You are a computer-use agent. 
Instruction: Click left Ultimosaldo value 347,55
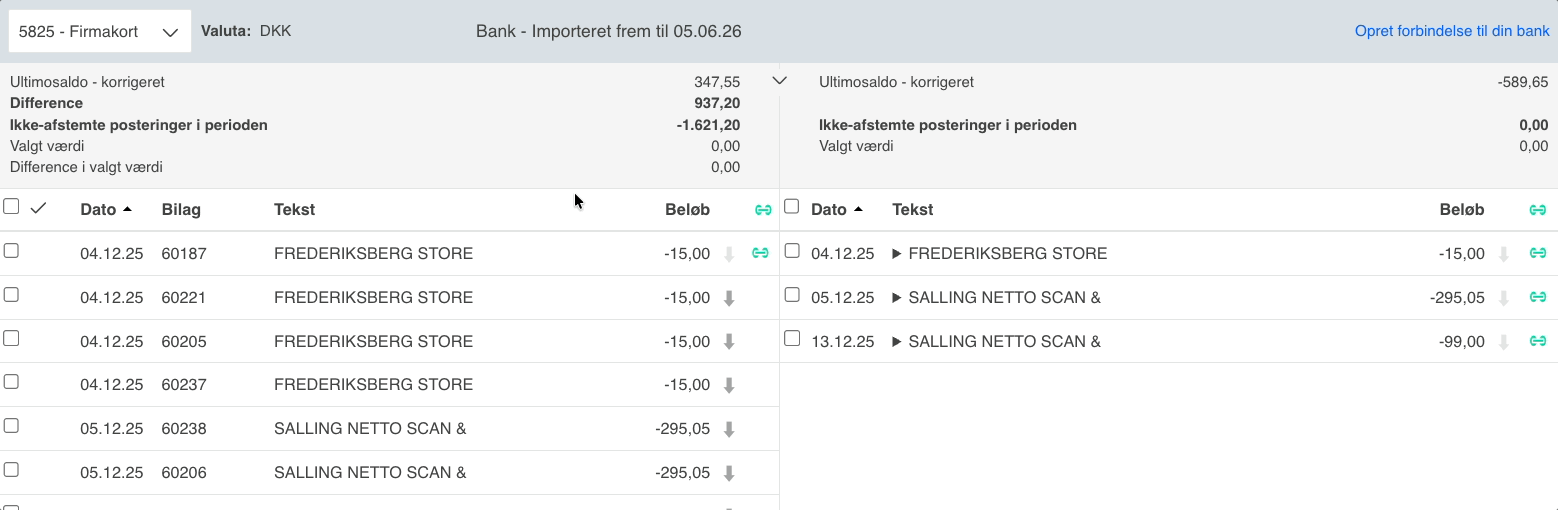[717, 82]
